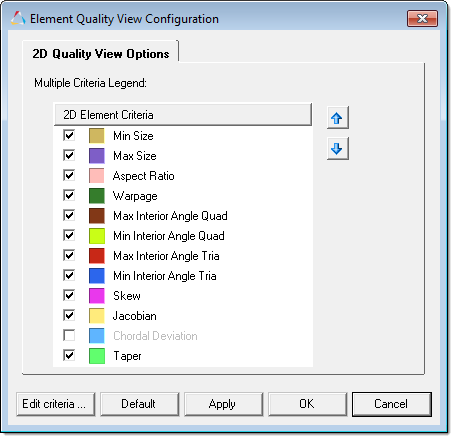The height and width of the screenshot is (439, 454).
Task: Select Min Interior Angle Quad label
Action: click(x=169, y=236)
